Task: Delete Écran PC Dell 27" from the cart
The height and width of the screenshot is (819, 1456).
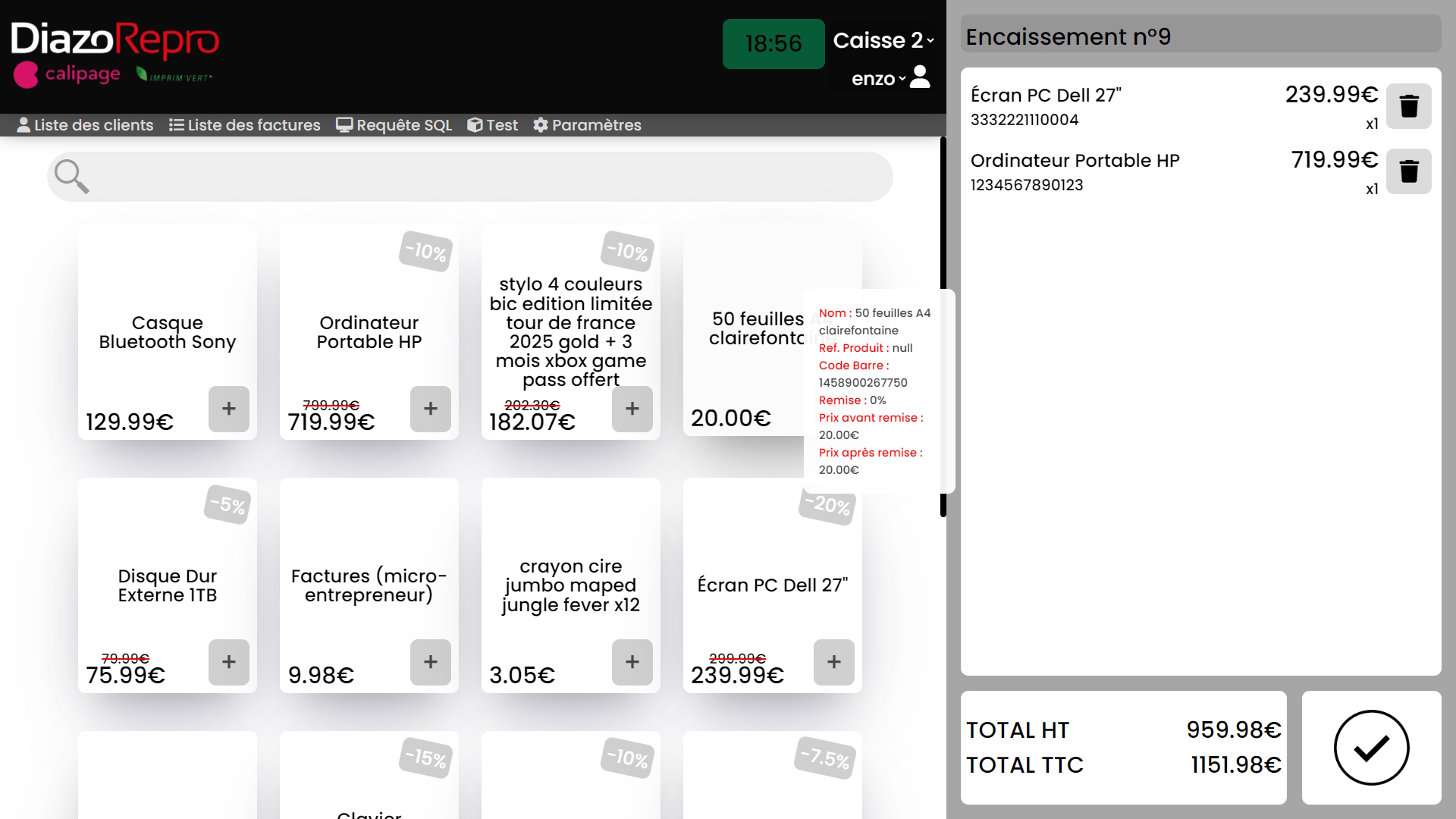Action: [x=1408, y=106]
